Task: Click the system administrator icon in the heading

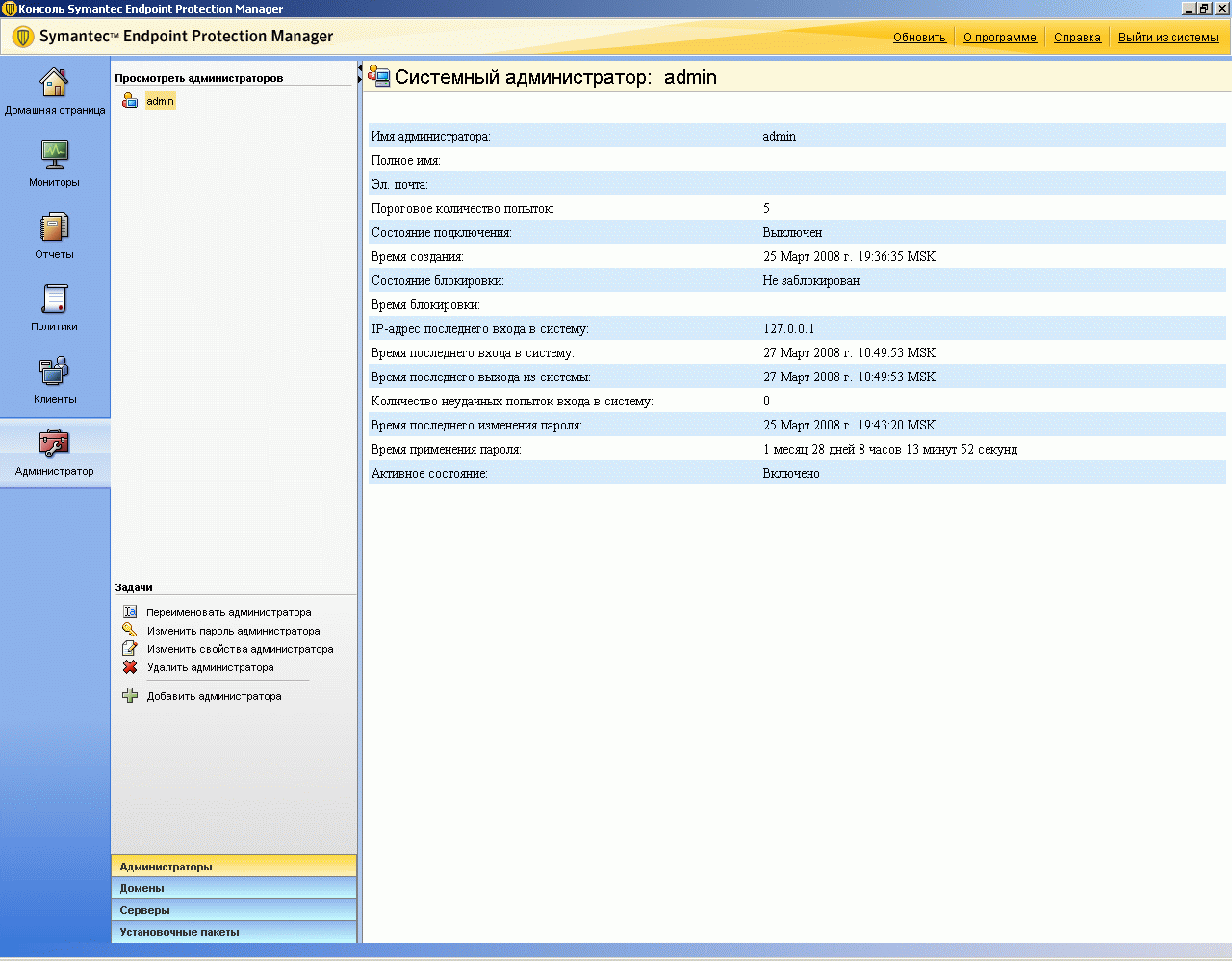Action: point(379,77)
